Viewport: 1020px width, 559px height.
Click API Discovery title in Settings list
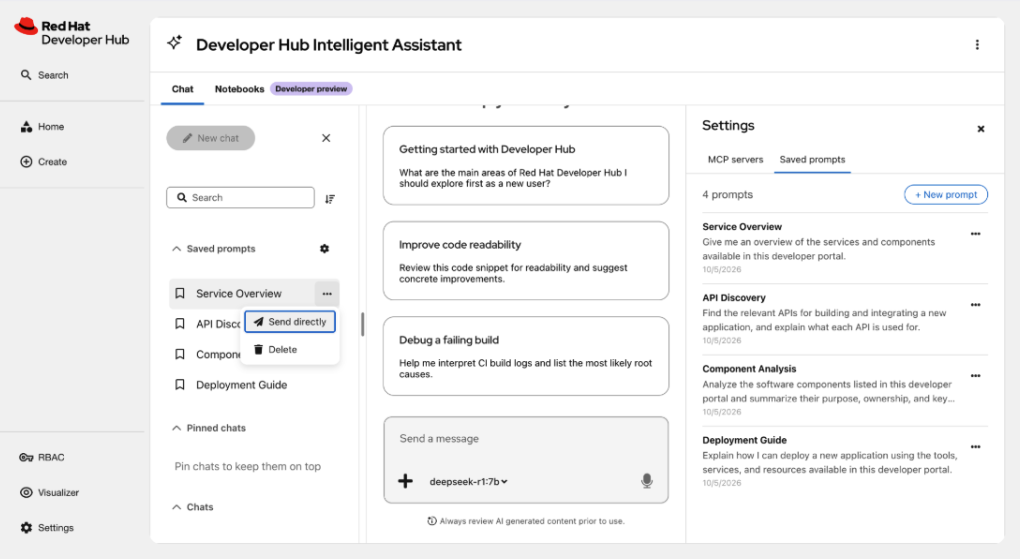pos(734,297)
